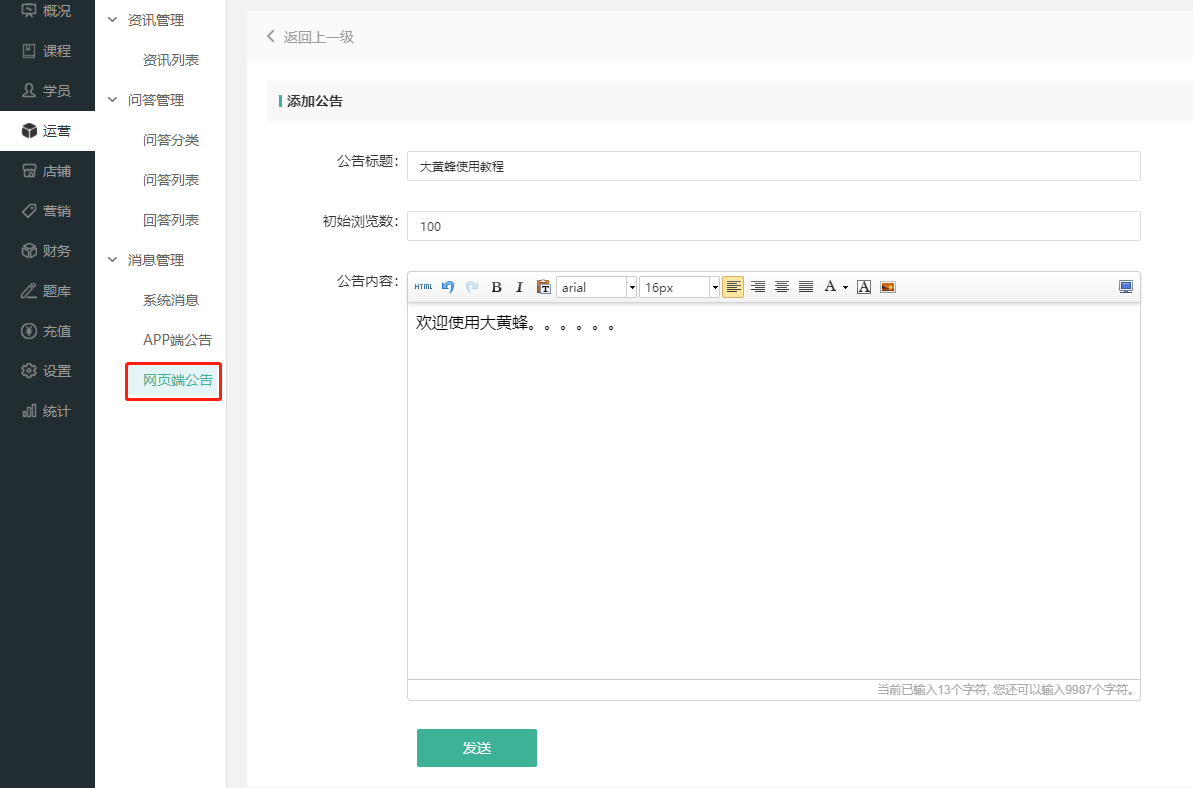Click 返回上一级 to go back
The width and height of the screenshot is (1193, 788).
[x=310, y=37]
